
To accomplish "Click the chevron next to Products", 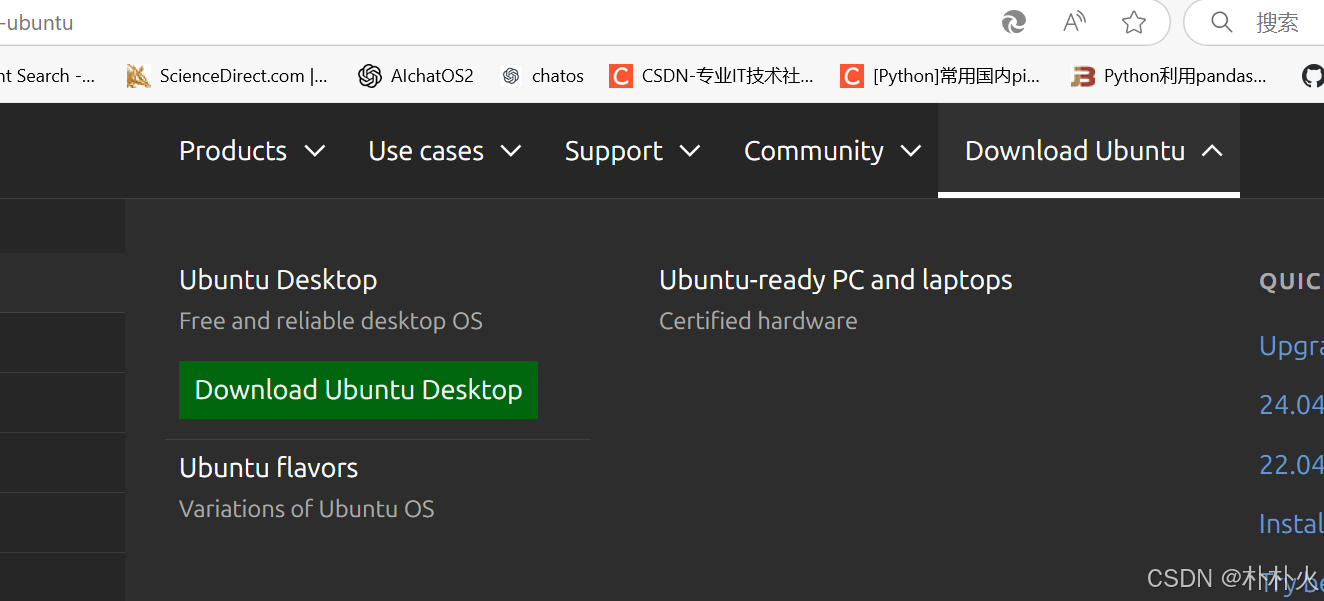I will [315, 151].
